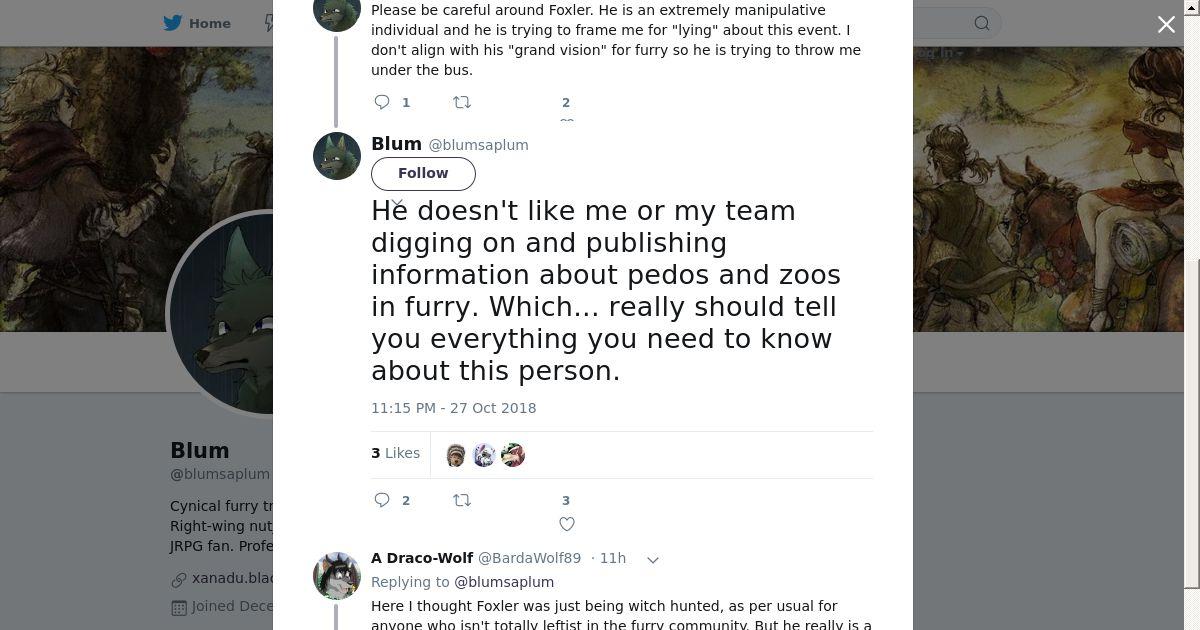The width and height of the screenshot is (1200, 630).
Task: Open the third liker's avatar
Action: [x=513, y=455]
